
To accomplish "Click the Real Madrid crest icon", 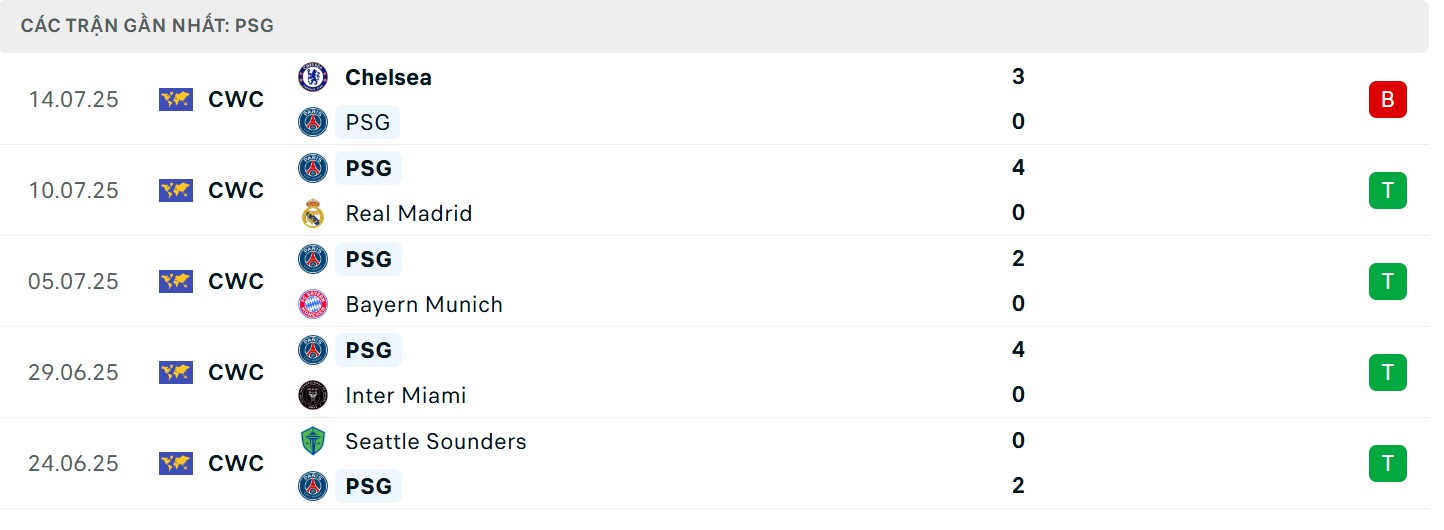I will (x=313, y=214).
